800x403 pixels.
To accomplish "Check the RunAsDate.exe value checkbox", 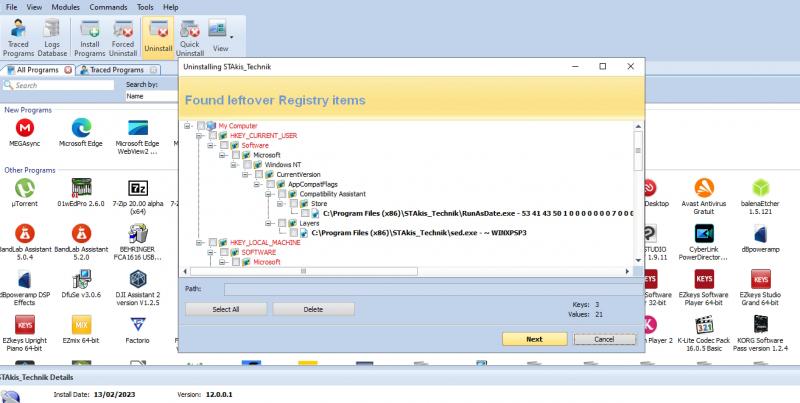I will pos(305,213).
